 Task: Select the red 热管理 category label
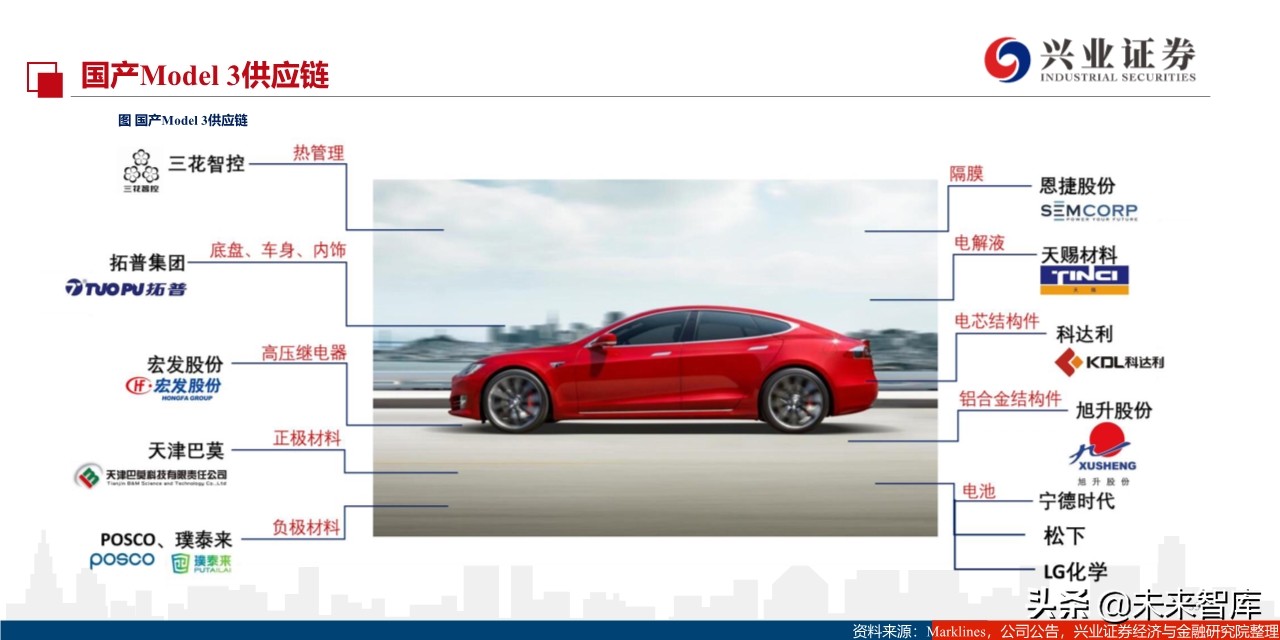[318, 153]
